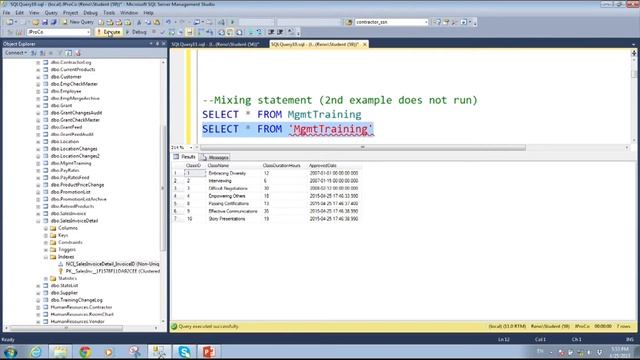Click the Refresh icon in Object Explorer toolbar
The width and height of the screenshot is (640, 360).
[x=69, y=53]
